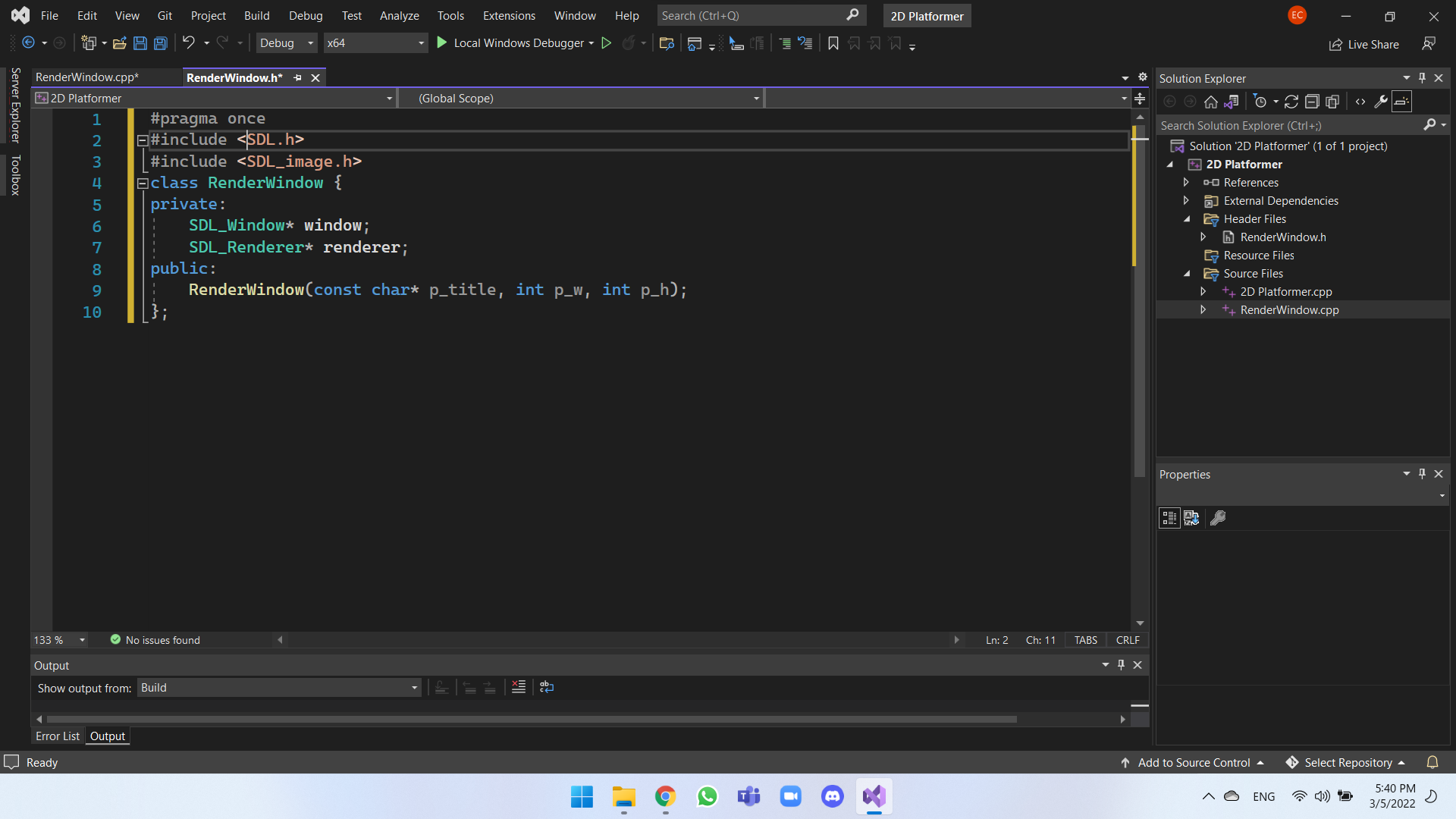Image resolution: width=1456 pixels, height=819 pixels.
Task: Click the Sync with Active Document icon
Action: tap(1291, 102)
